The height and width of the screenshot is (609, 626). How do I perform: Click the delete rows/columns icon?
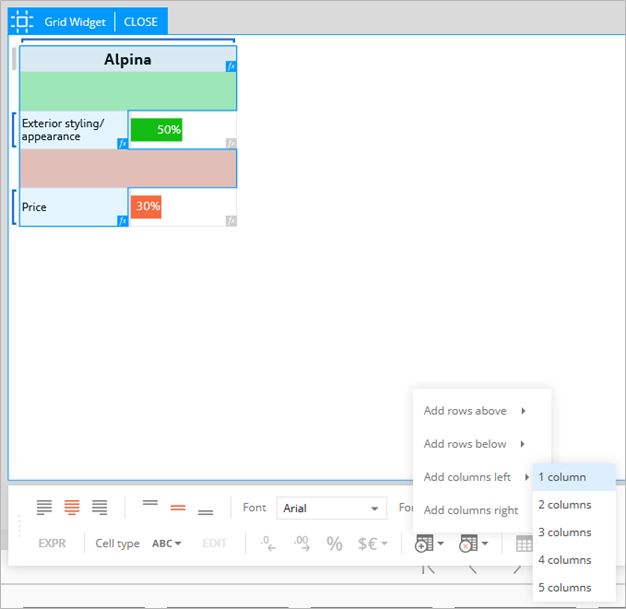468,544
